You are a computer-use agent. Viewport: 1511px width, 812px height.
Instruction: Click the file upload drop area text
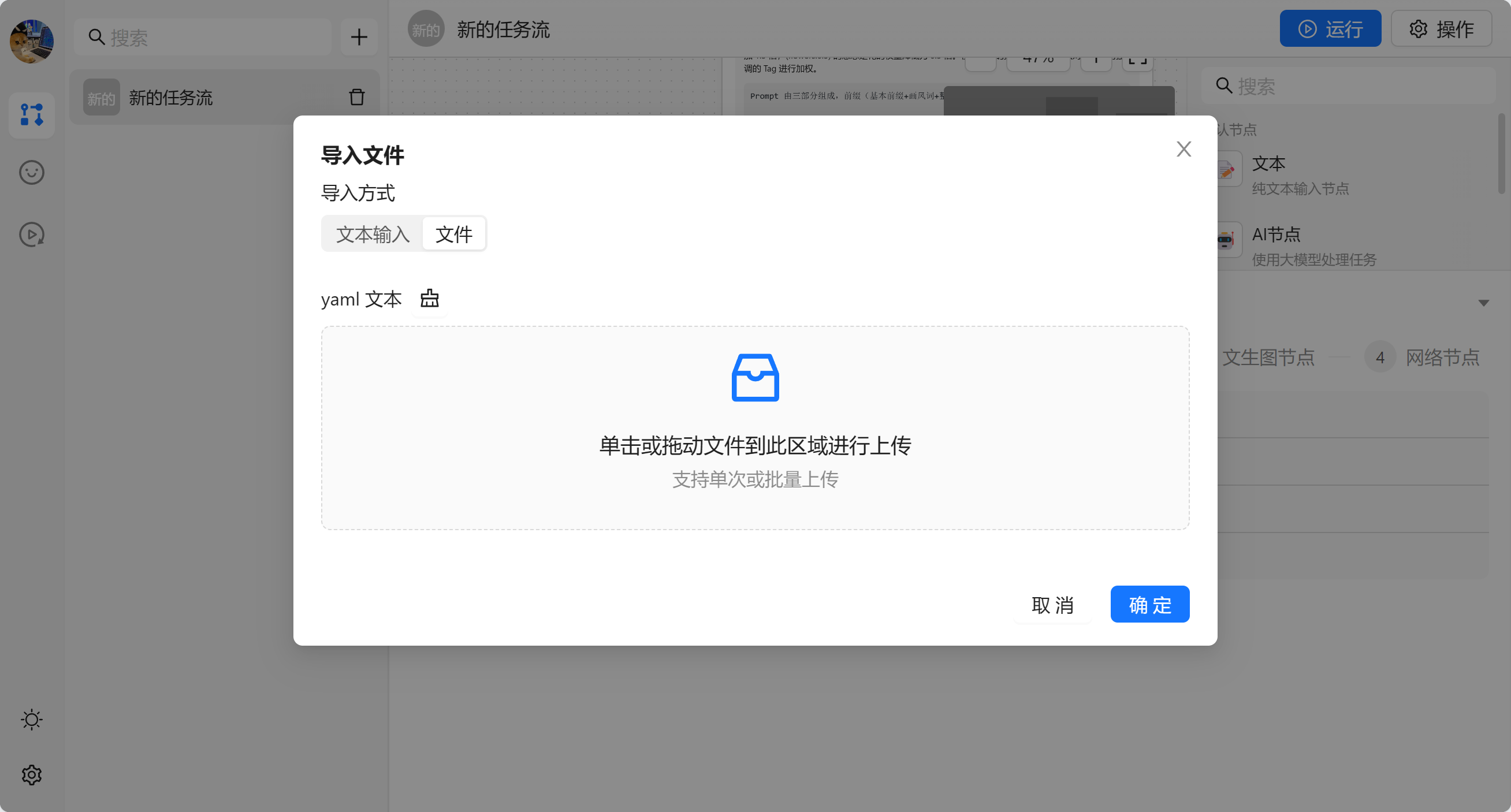(x=755, y=446)
